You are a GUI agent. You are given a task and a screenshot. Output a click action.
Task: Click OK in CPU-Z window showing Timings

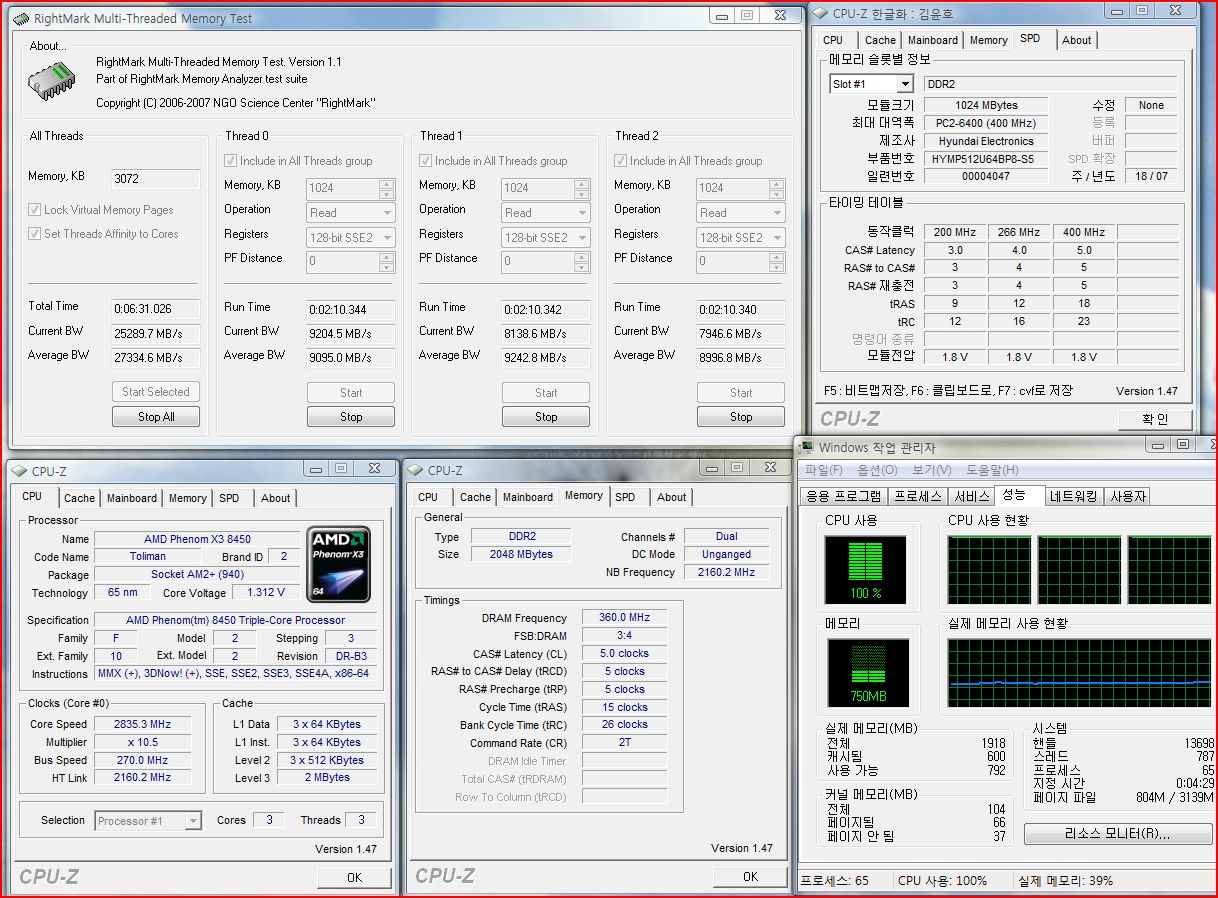coord(750,876)
